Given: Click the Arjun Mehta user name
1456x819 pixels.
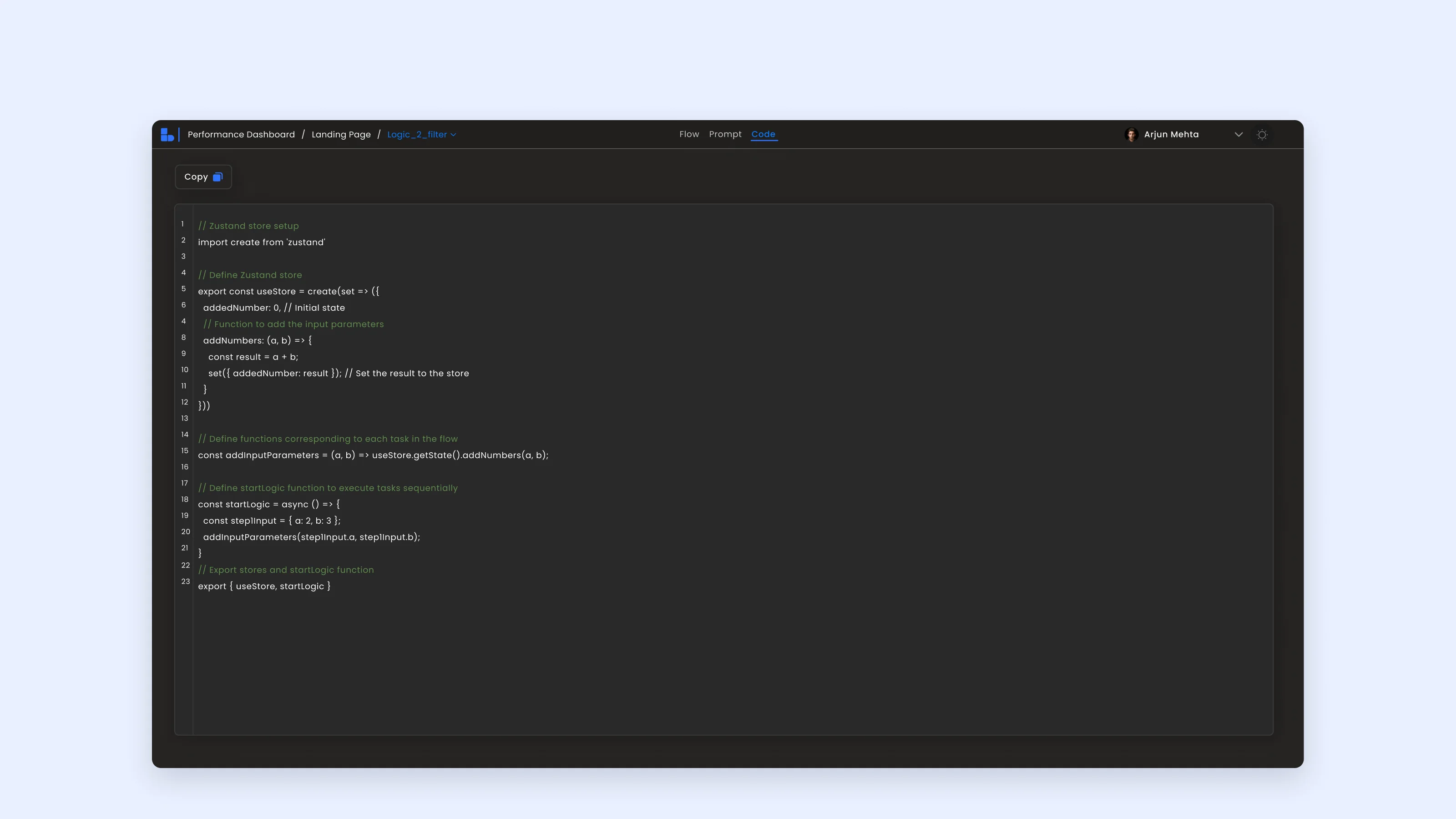Looking at the screenshot, I should point(1171,135).
